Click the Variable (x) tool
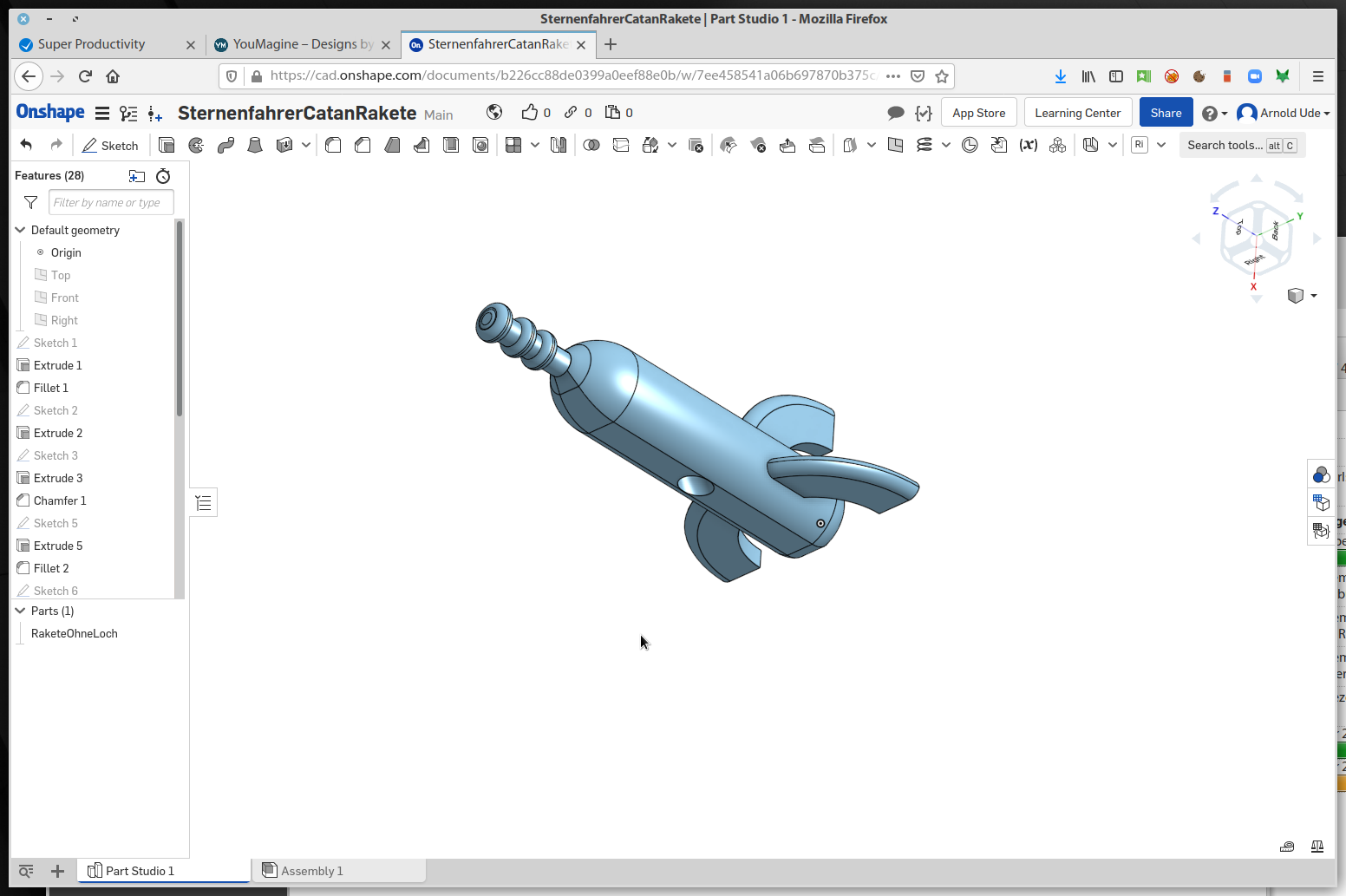 (1028, 146)
